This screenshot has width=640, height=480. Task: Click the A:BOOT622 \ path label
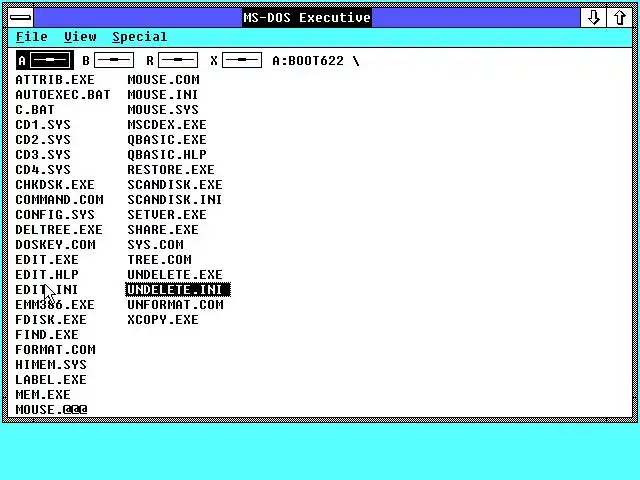coord(316,61)
